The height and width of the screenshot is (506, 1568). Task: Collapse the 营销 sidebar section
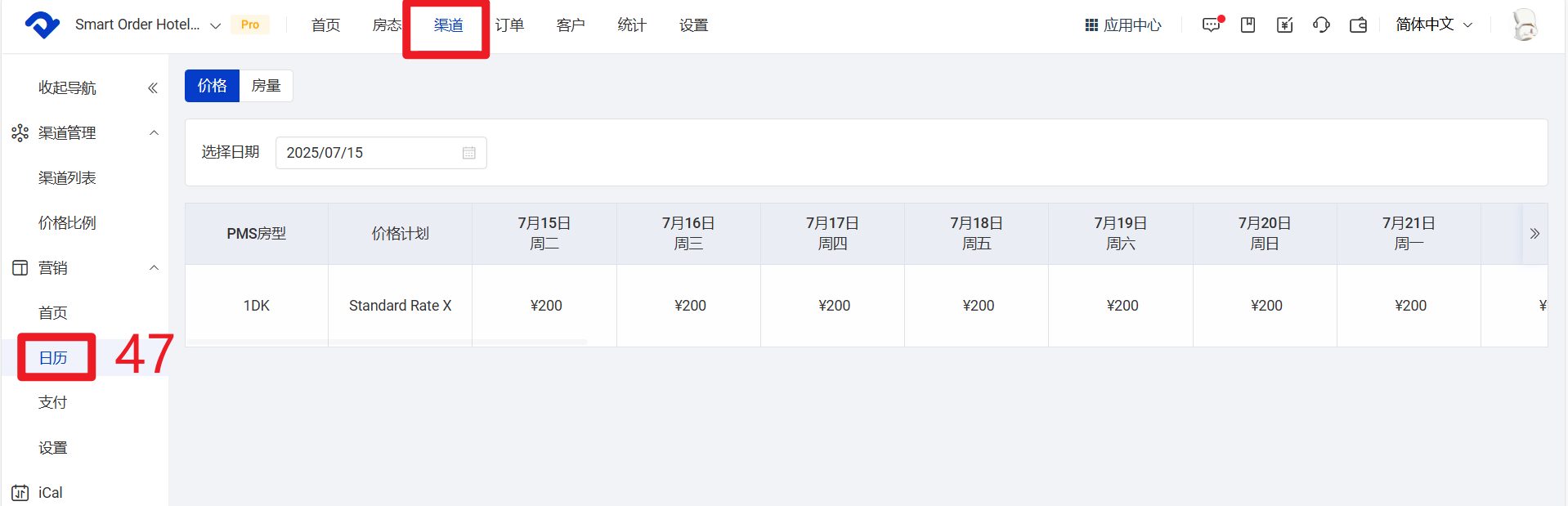pyautogui.click(x=154, y=267)
